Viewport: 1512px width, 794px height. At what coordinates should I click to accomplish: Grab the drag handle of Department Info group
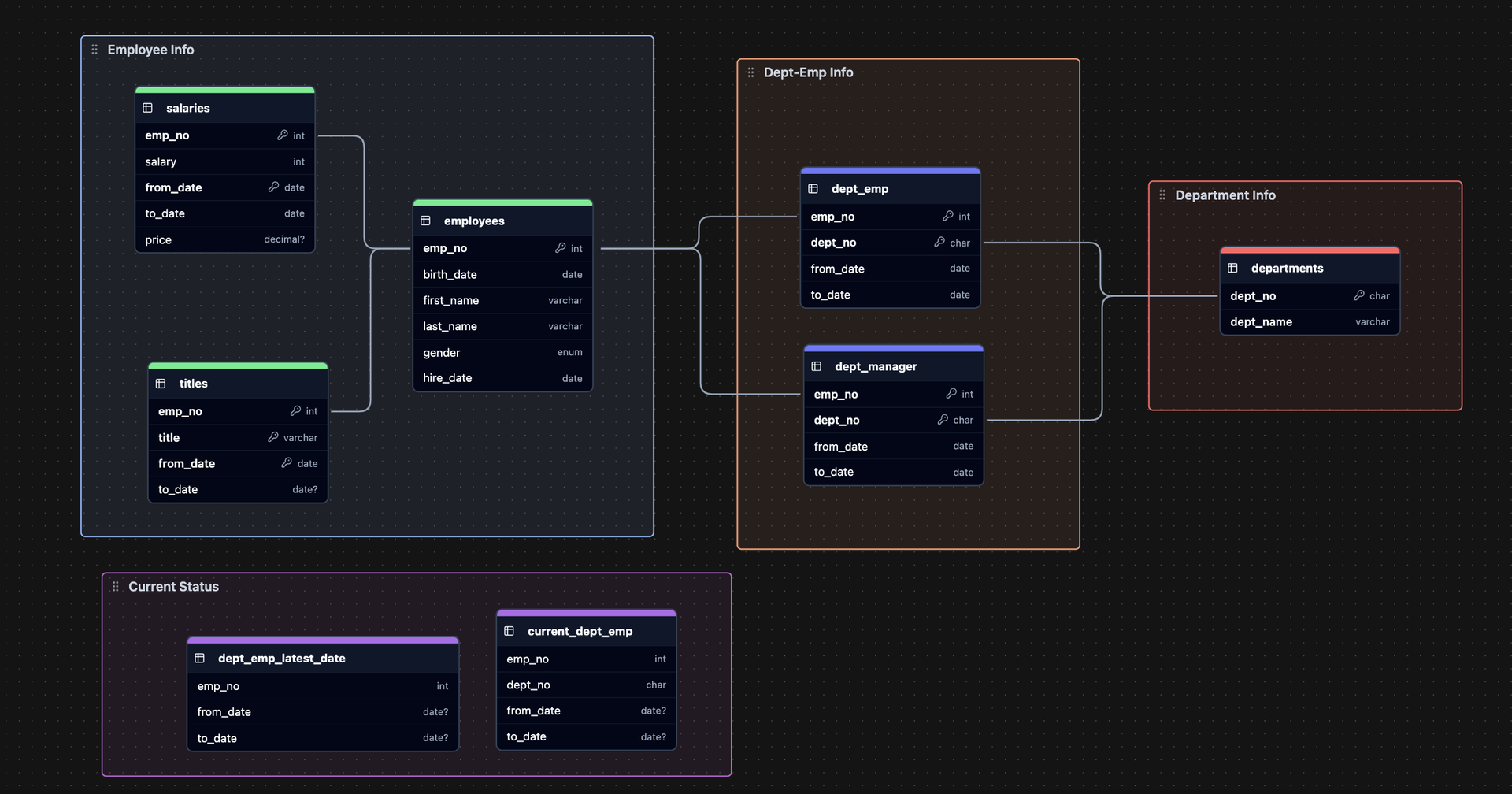[1162, 195]
